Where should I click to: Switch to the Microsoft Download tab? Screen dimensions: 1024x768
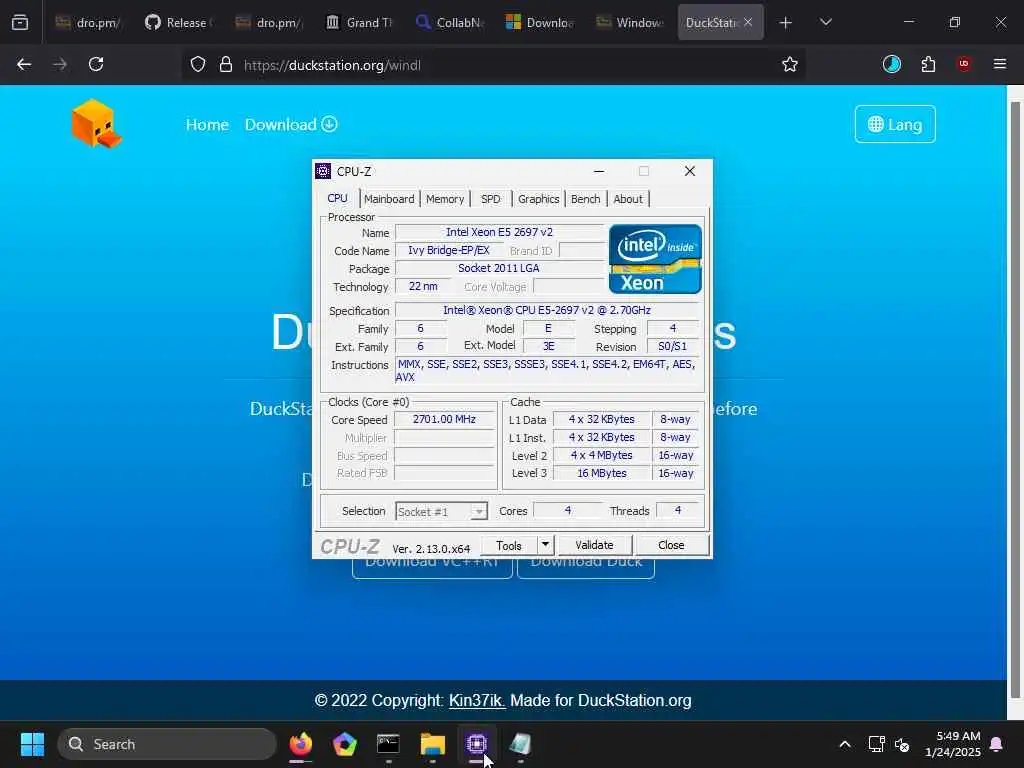click(x=541, y=23)
